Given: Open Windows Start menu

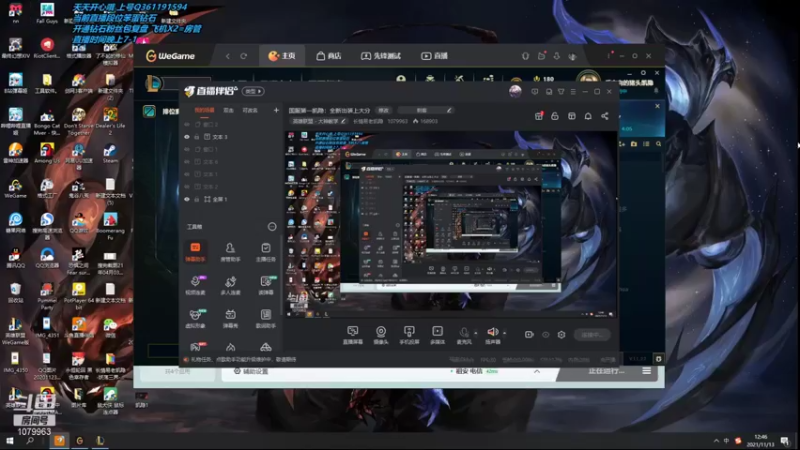Looking at the screenshot, I should 9,440.
